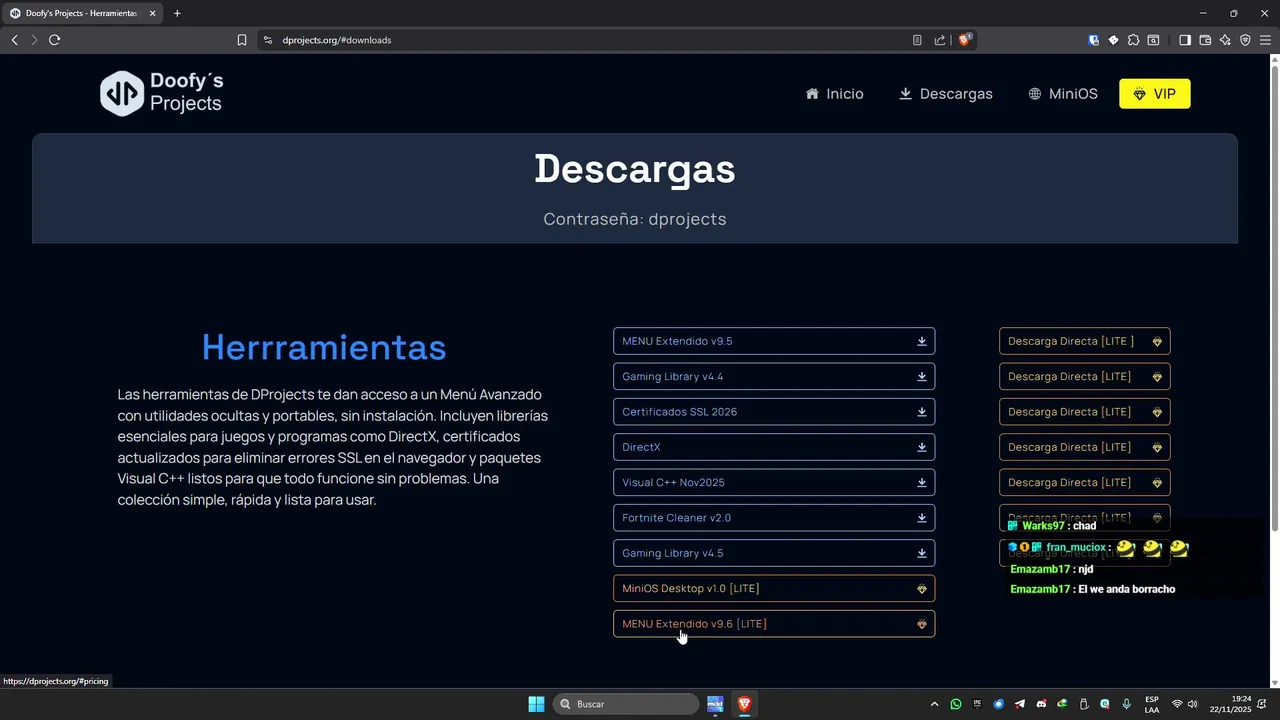
Task: Click Descarga Directa beside Gaming Library v4.4
Action: tap(1084, 376)
